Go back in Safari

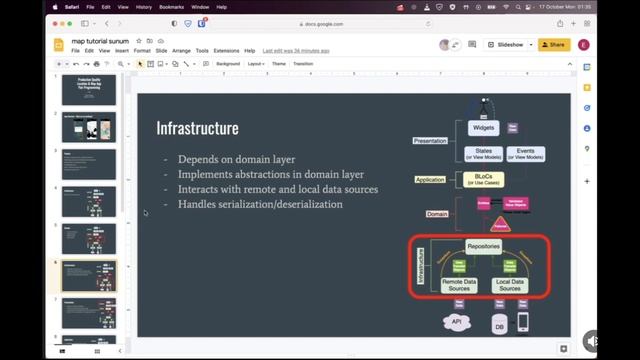pos(107,24)
